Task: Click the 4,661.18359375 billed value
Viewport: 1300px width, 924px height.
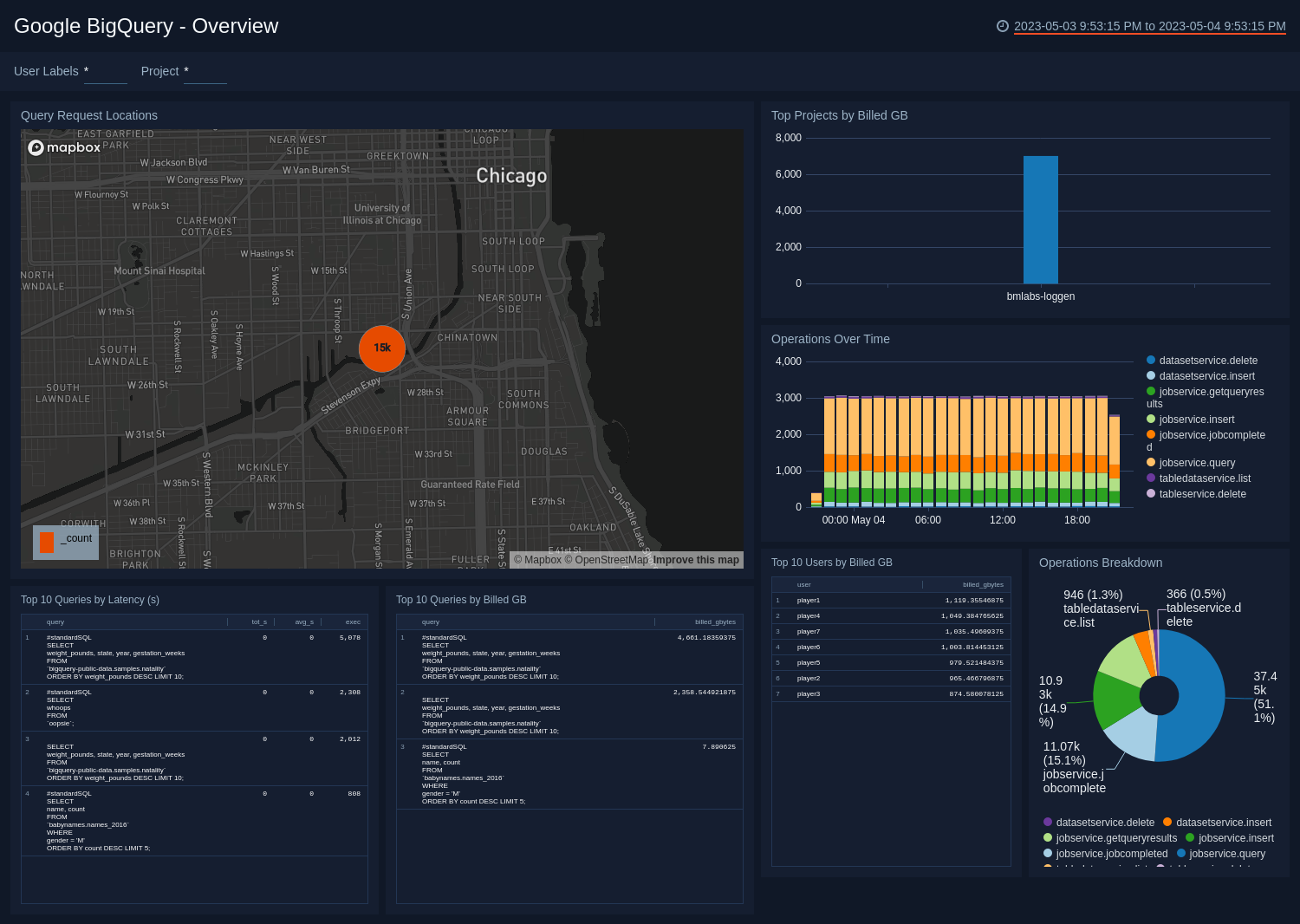Action: (x=706, y=638)
